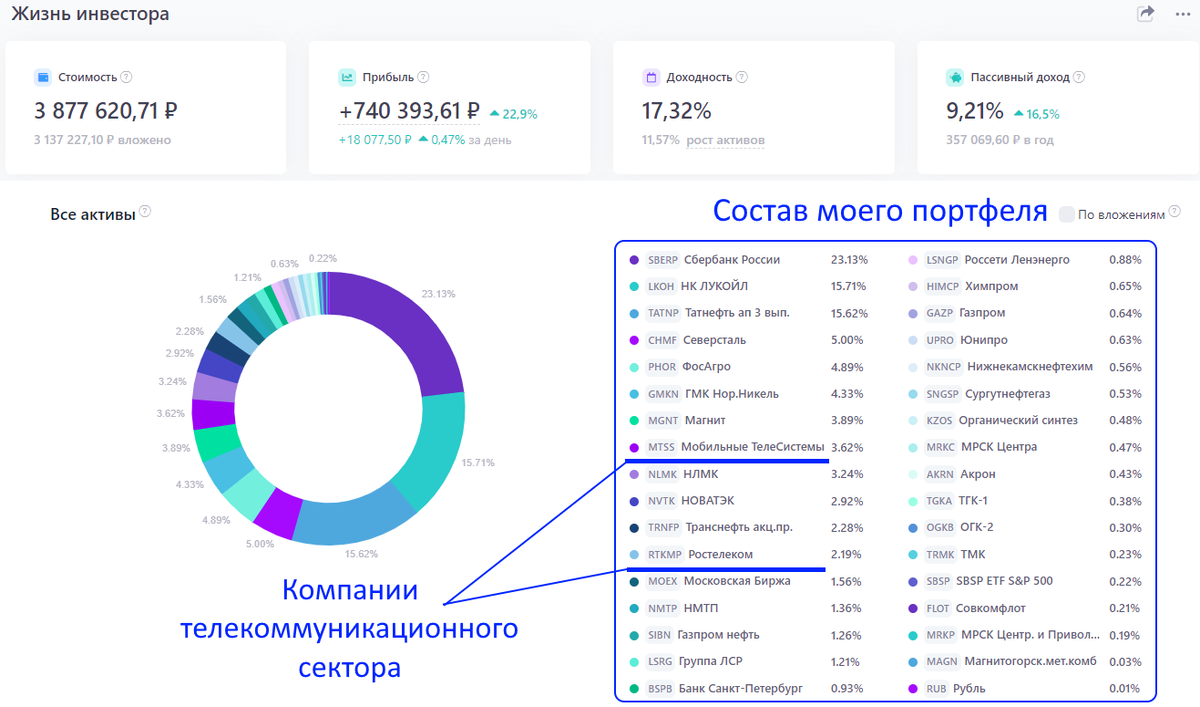
Task: Click the Жизнь инвестора page title
Action: [90, 14]
